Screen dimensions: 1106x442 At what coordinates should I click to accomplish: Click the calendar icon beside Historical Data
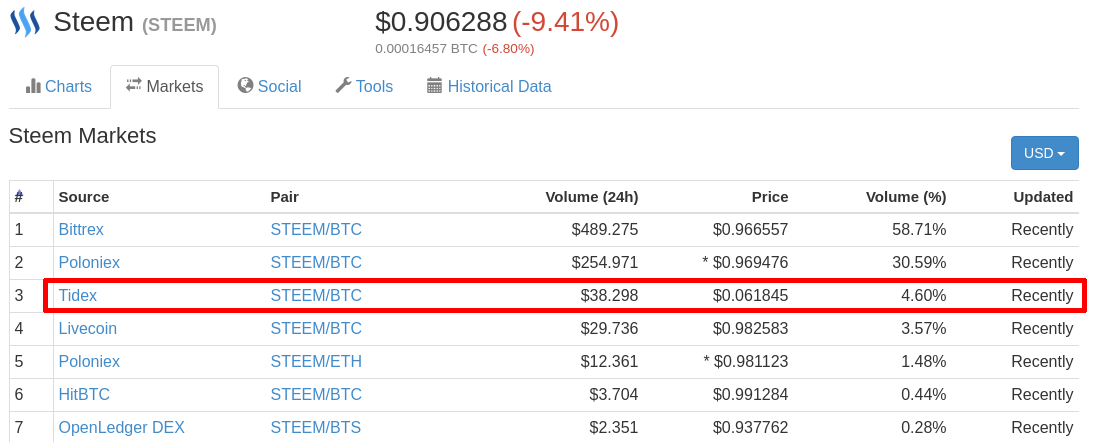(x=434, y=86)
